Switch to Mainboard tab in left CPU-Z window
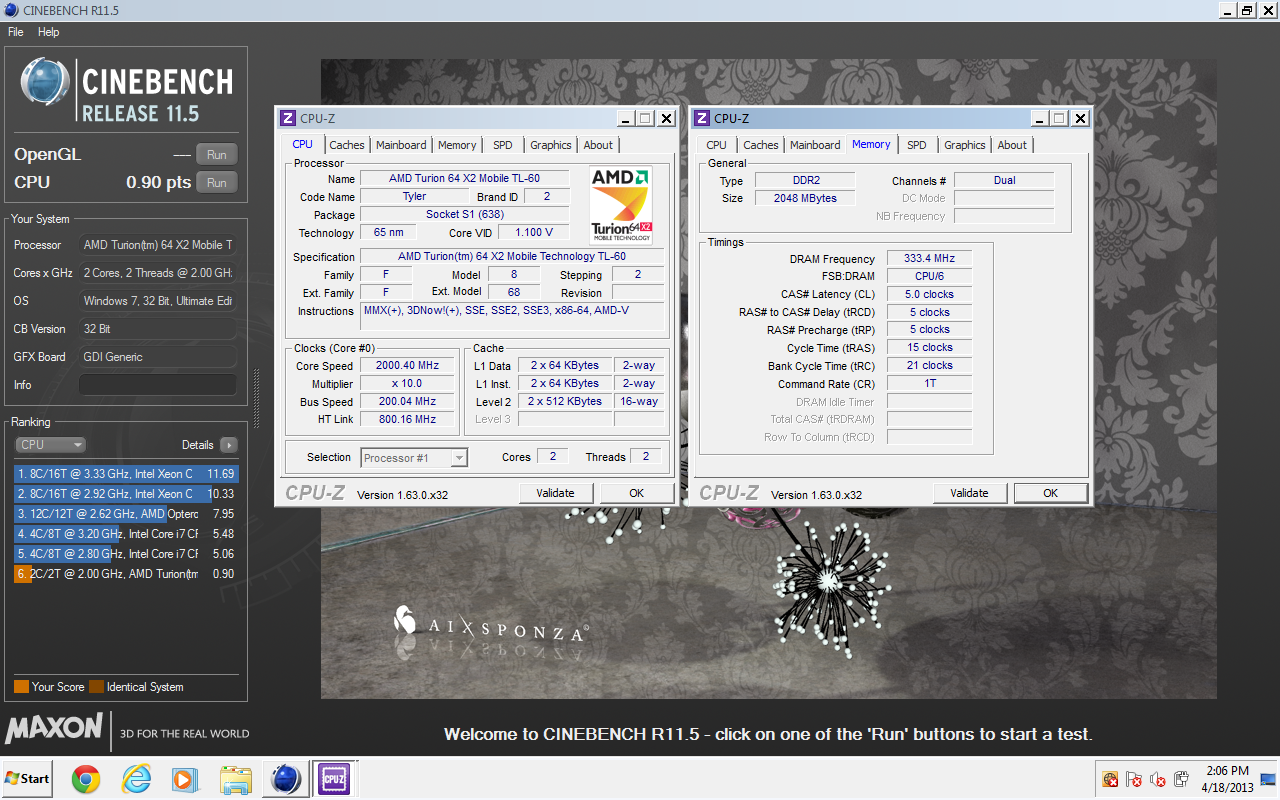Viewport: 1280px width, 800px height. (x=401, y=145)
